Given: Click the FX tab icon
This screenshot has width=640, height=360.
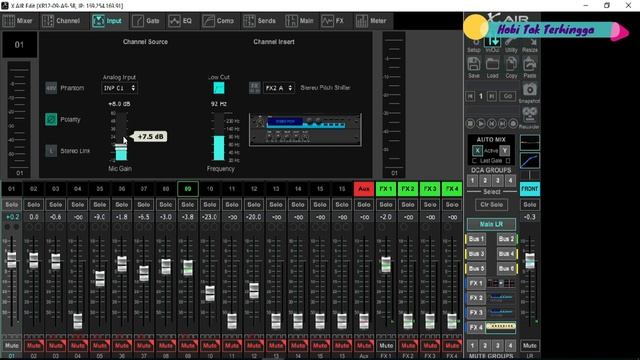Looking at the screenshot, I should click(327, 21).
